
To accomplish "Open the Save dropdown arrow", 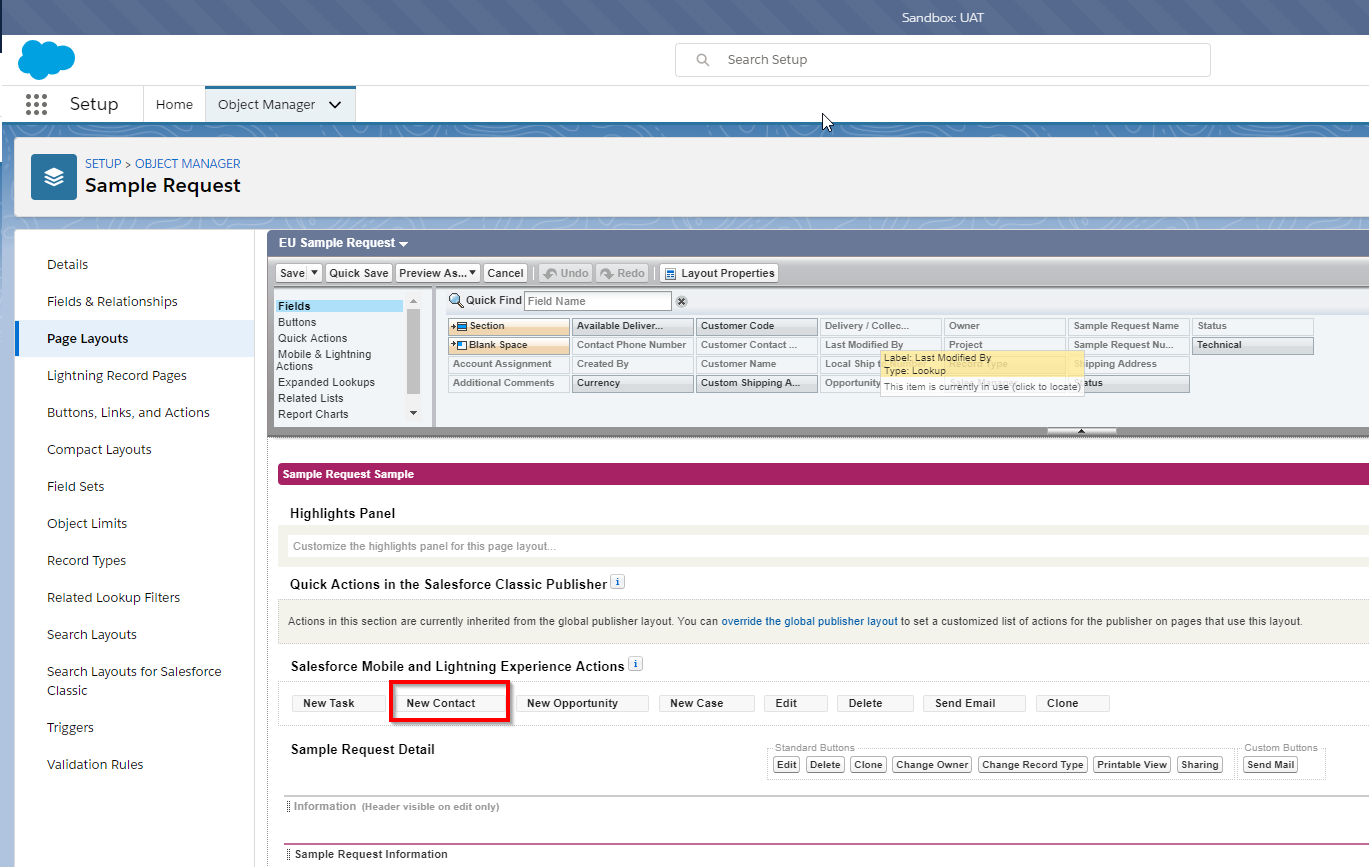I will [315, 273].
